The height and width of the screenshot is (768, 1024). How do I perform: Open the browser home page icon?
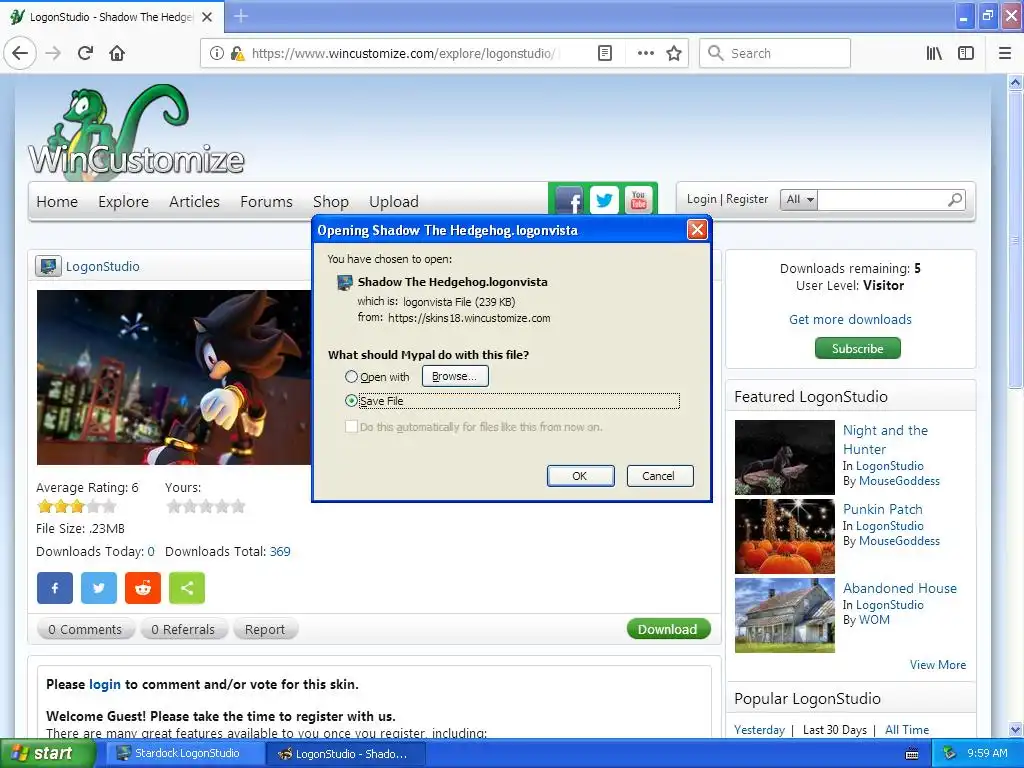pos(117,54)
